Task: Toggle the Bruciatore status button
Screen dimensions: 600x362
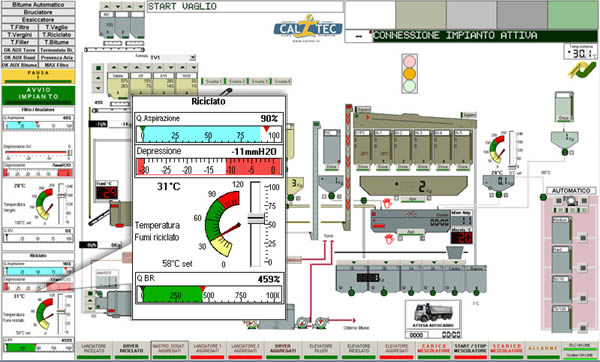Action: pyautogui.click(x=38, y=12)
